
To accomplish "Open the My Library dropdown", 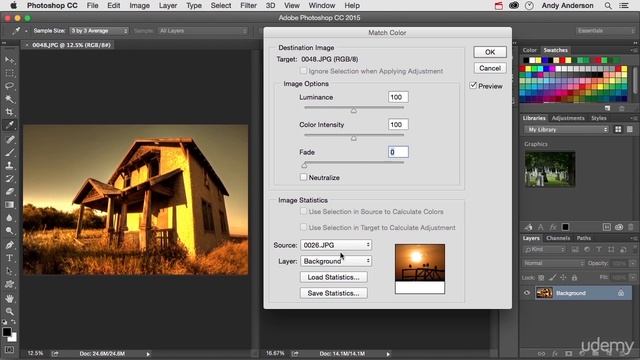I will point(567,129).
